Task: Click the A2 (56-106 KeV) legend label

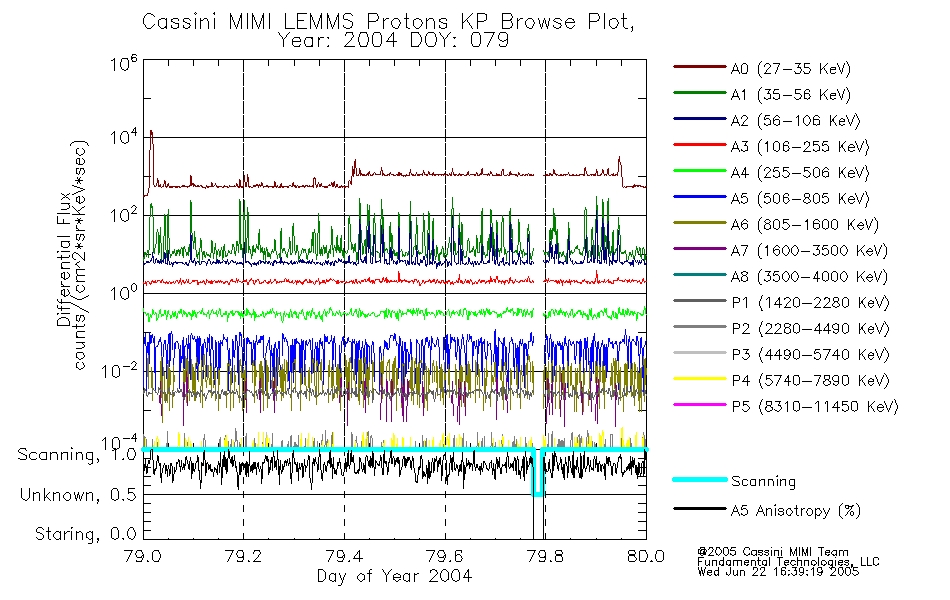Action: [x=795, y=121]
